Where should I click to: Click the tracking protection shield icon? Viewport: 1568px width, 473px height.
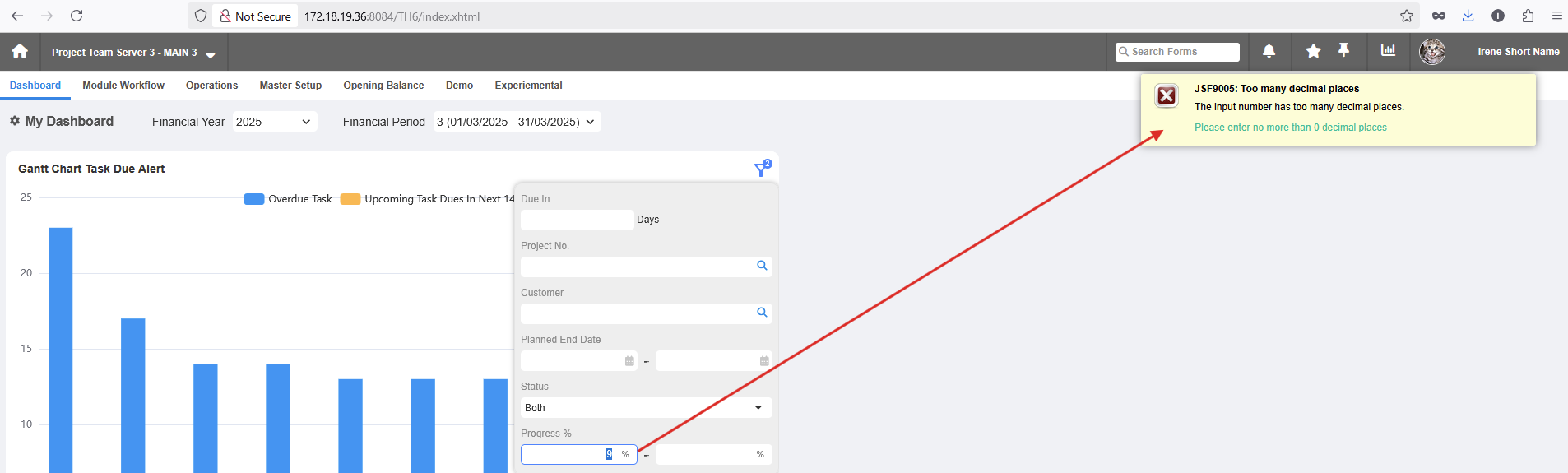201,16
